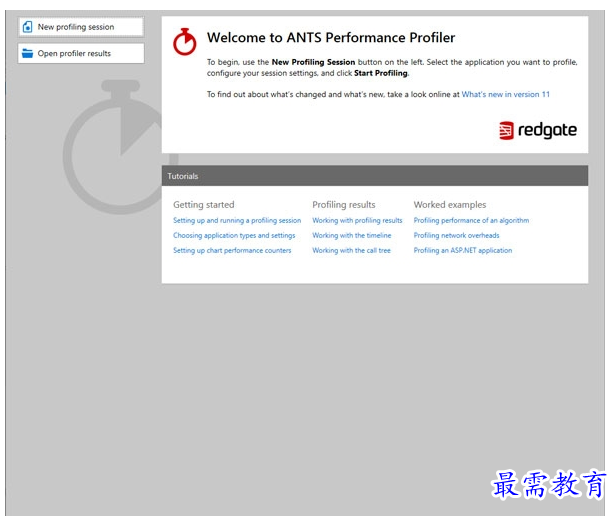Image resolution: width=615 pixels, height=516 pixels.
Task: Click the New profiling session document icon
Action: (27, 27)
